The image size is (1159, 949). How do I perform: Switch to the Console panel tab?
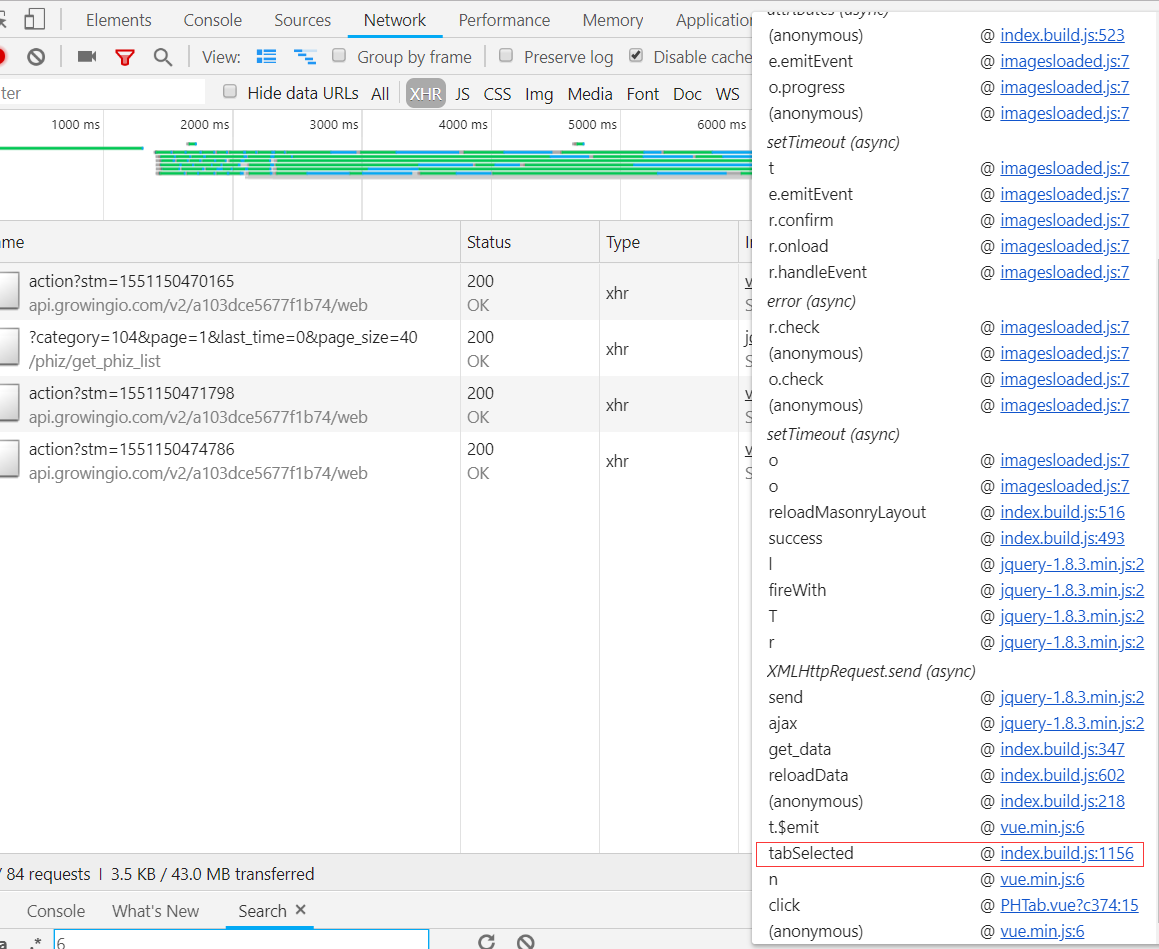(x=212, y=20)
